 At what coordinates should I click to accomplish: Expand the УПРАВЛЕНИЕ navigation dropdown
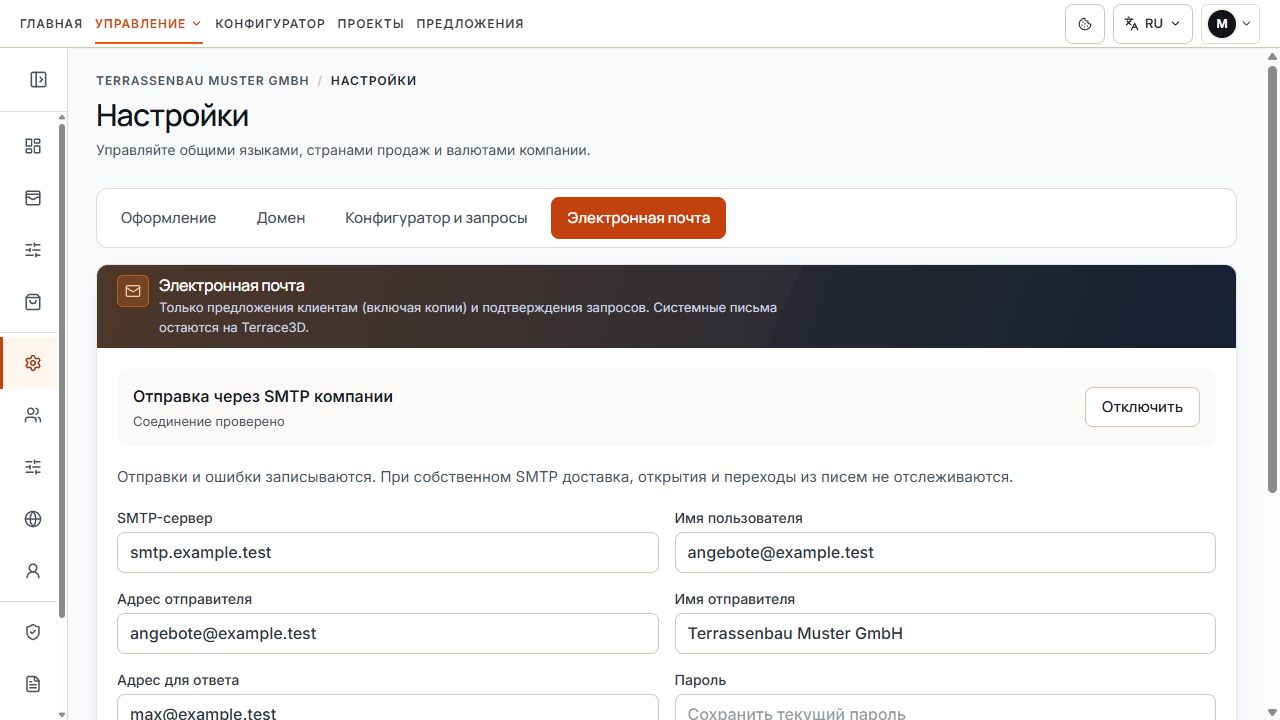149,24
